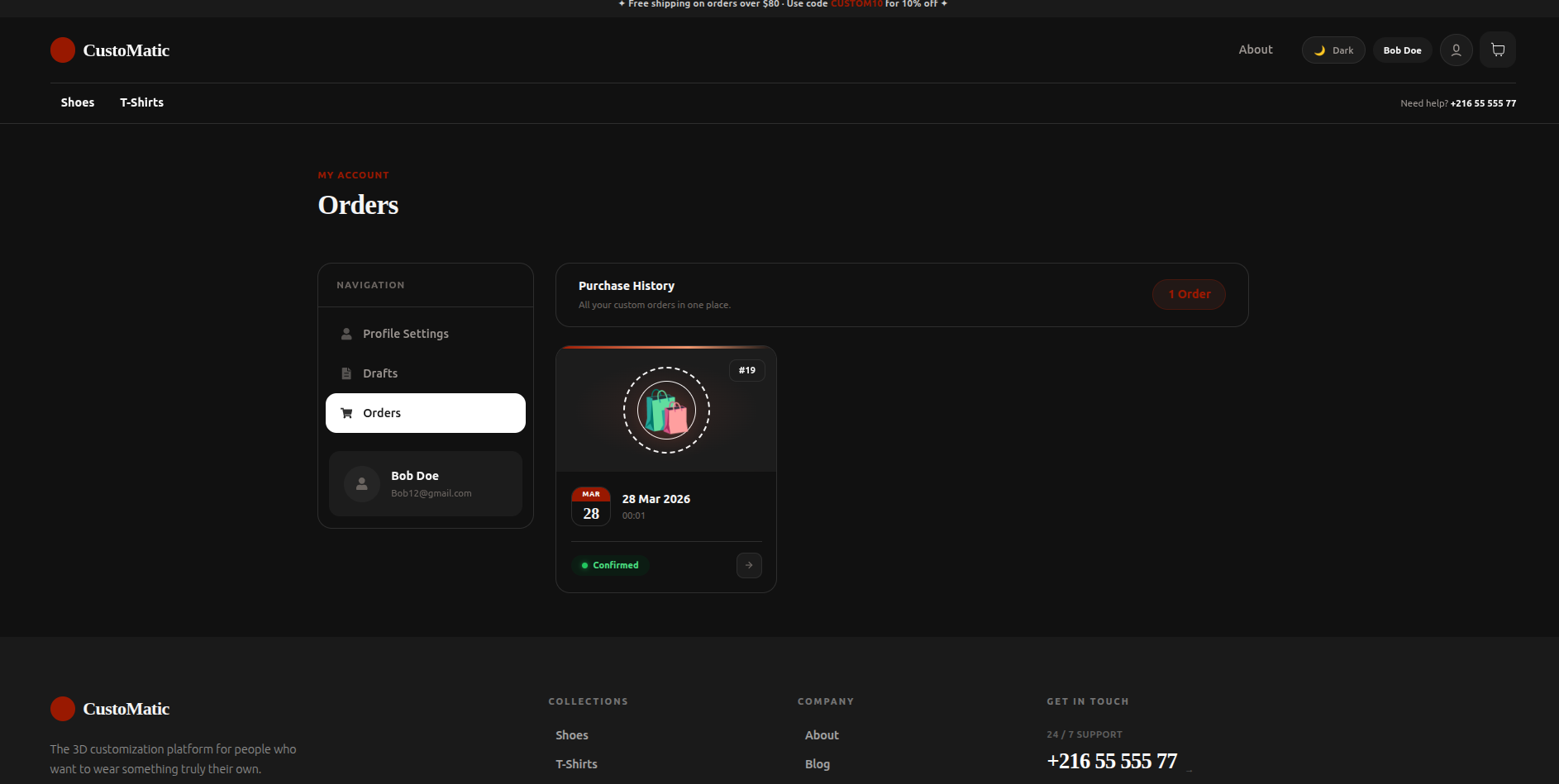Click the footer support number +216 55 555 77

(x=1112, y=761)
